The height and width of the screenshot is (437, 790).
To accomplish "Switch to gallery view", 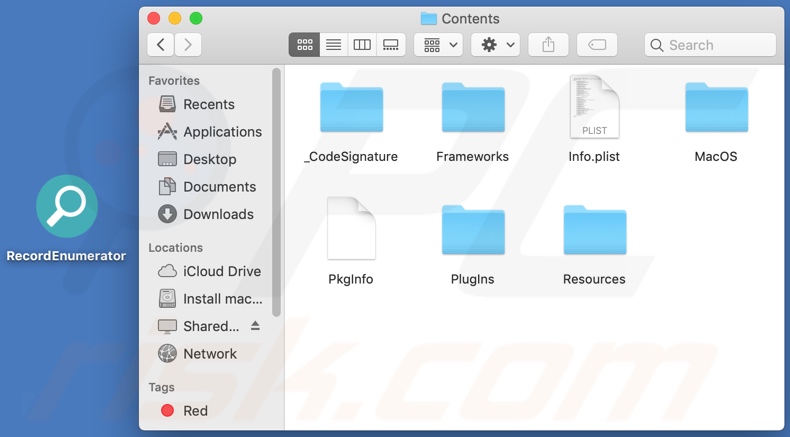I will point(390,45).
